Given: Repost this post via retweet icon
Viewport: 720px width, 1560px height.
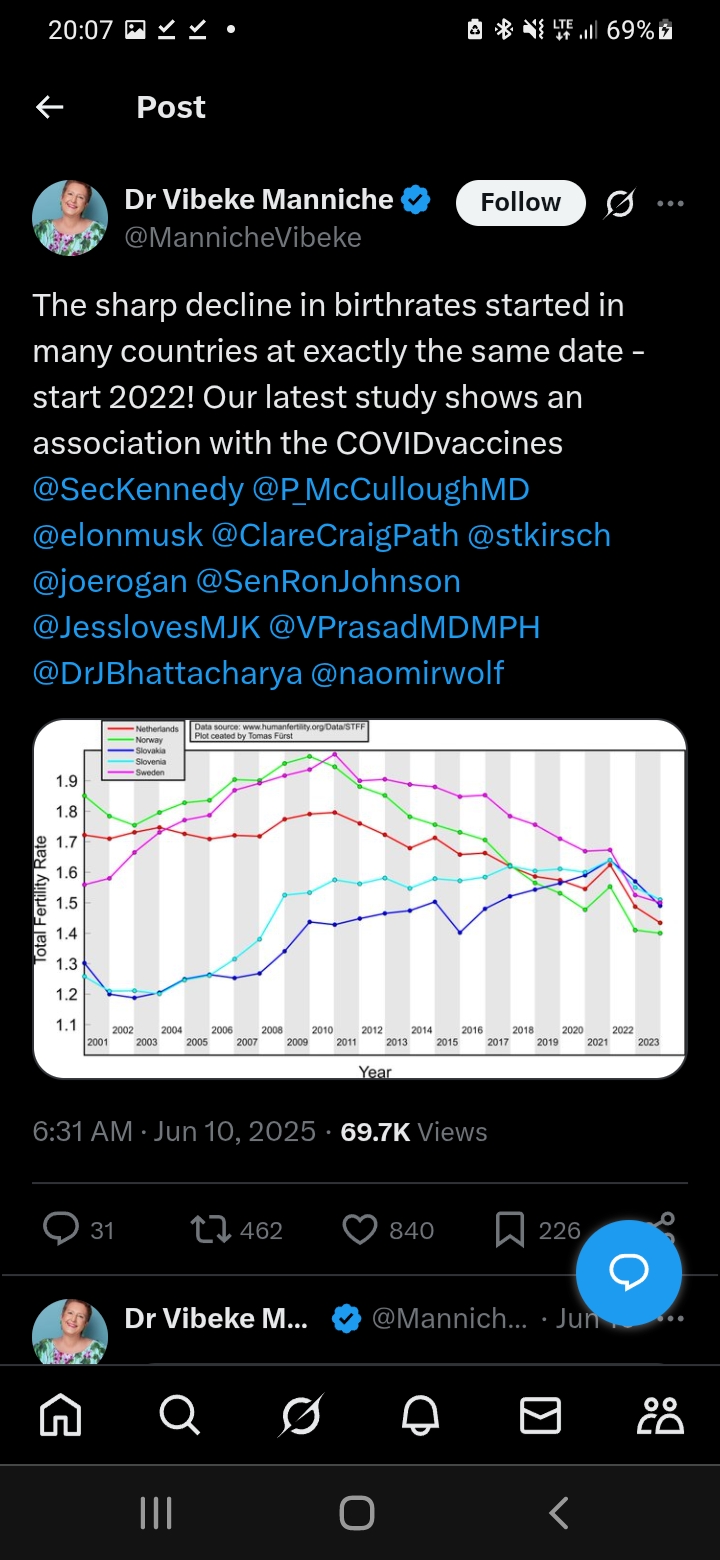Looking at the screenshot, I should 211,1229.
